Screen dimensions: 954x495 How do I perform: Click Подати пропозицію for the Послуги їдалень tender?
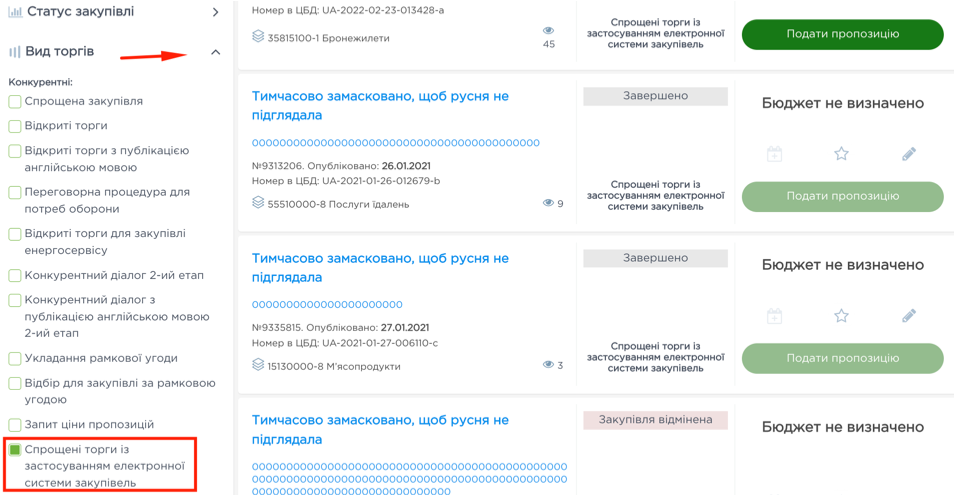tap(842, 196)
